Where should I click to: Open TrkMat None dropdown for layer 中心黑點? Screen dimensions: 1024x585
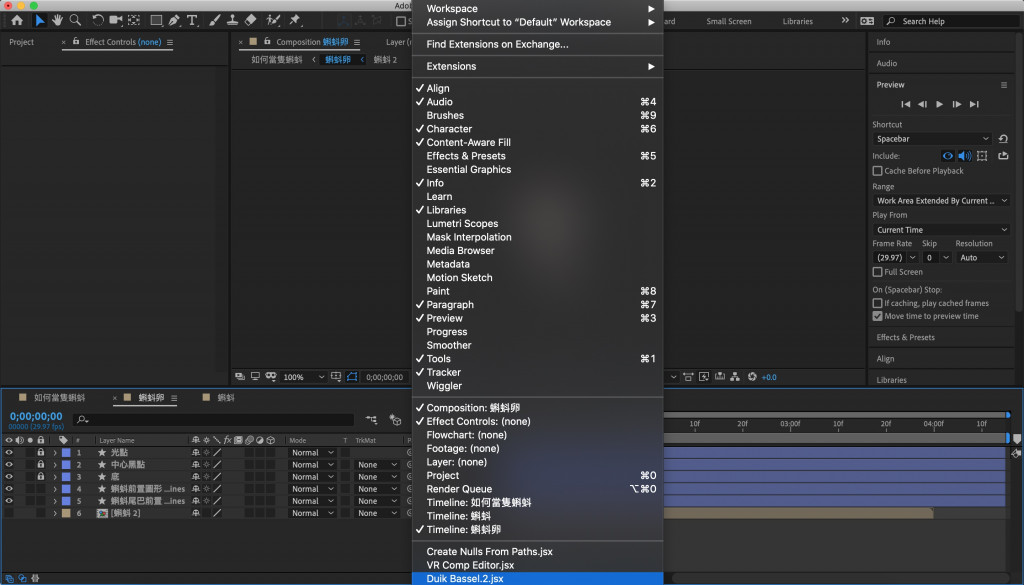(x=377, y=465)
